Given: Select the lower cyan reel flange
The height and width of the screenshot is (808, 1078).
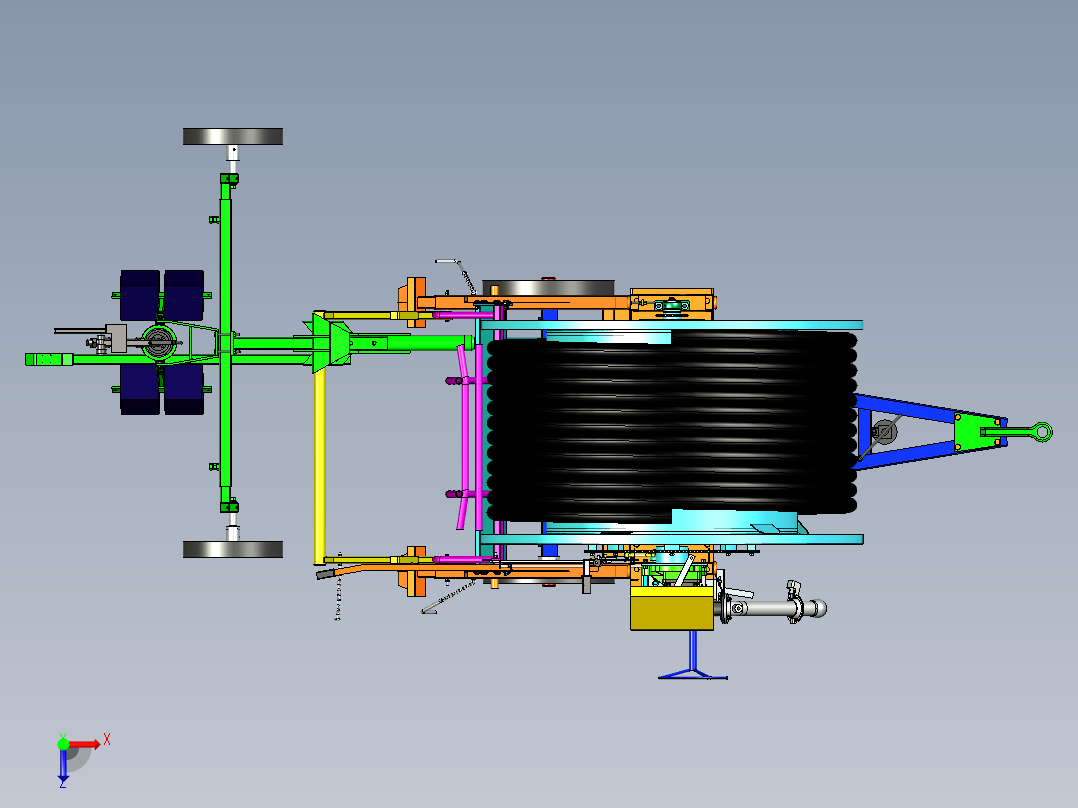Looking at the screenshot, I should pos(672,539).
